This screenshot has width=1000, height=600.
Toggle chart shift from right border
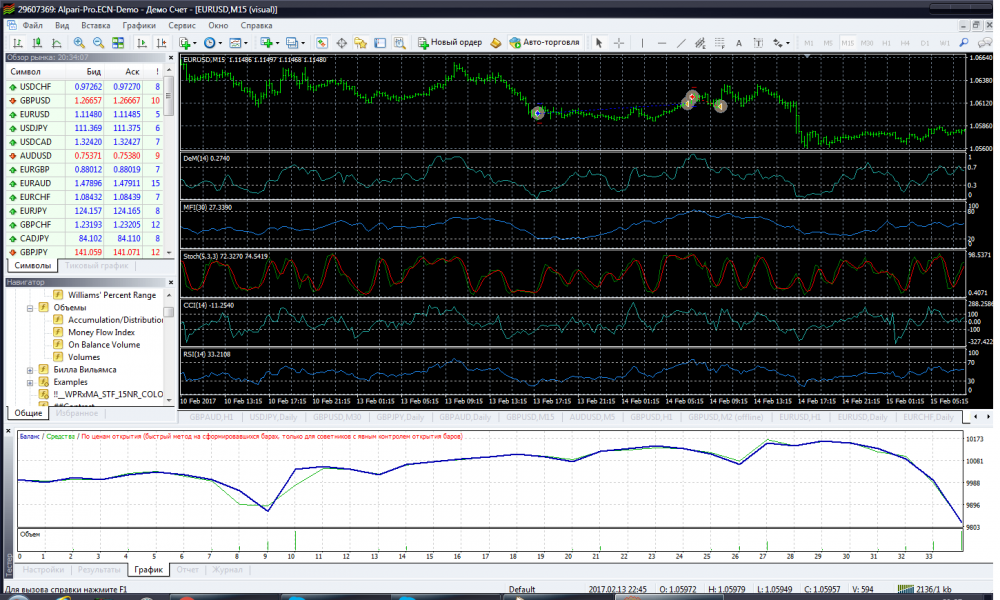pyautogui.click(x=161, y=43)
